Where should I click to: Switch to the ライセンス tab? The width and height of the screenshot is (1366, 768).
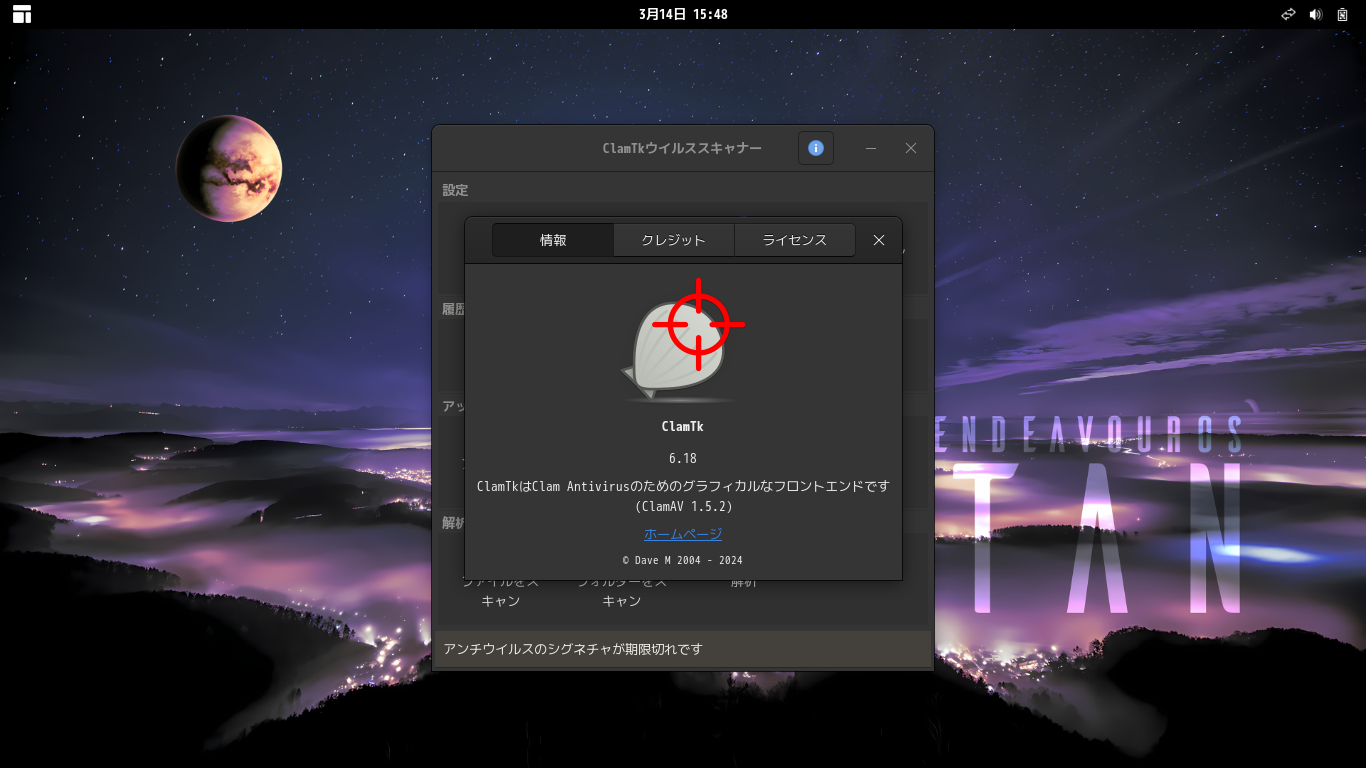795,240
